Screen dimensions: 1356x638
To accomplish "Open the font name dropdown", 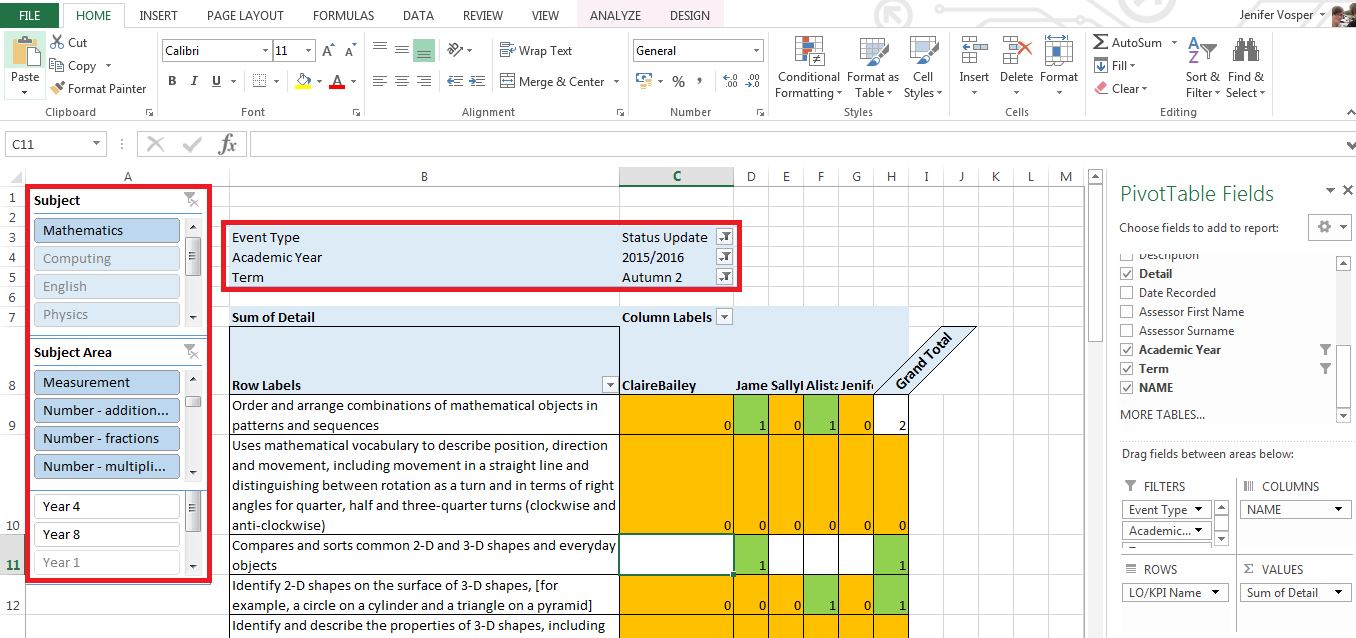I will tap(265, 51).
